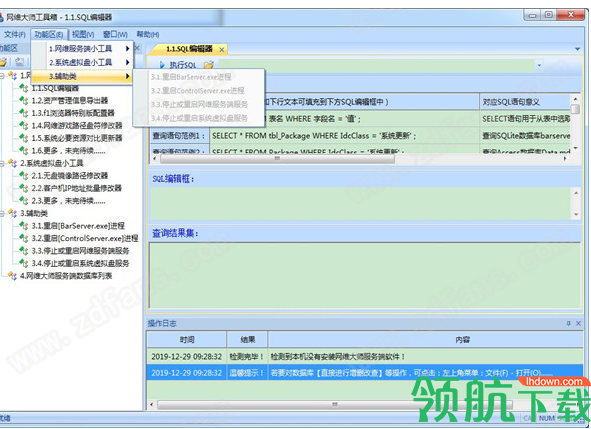Screen dimensions: 591x429
Task: Click icon of 4.网维大师服务端数据库列表
Action: point(12,276)
